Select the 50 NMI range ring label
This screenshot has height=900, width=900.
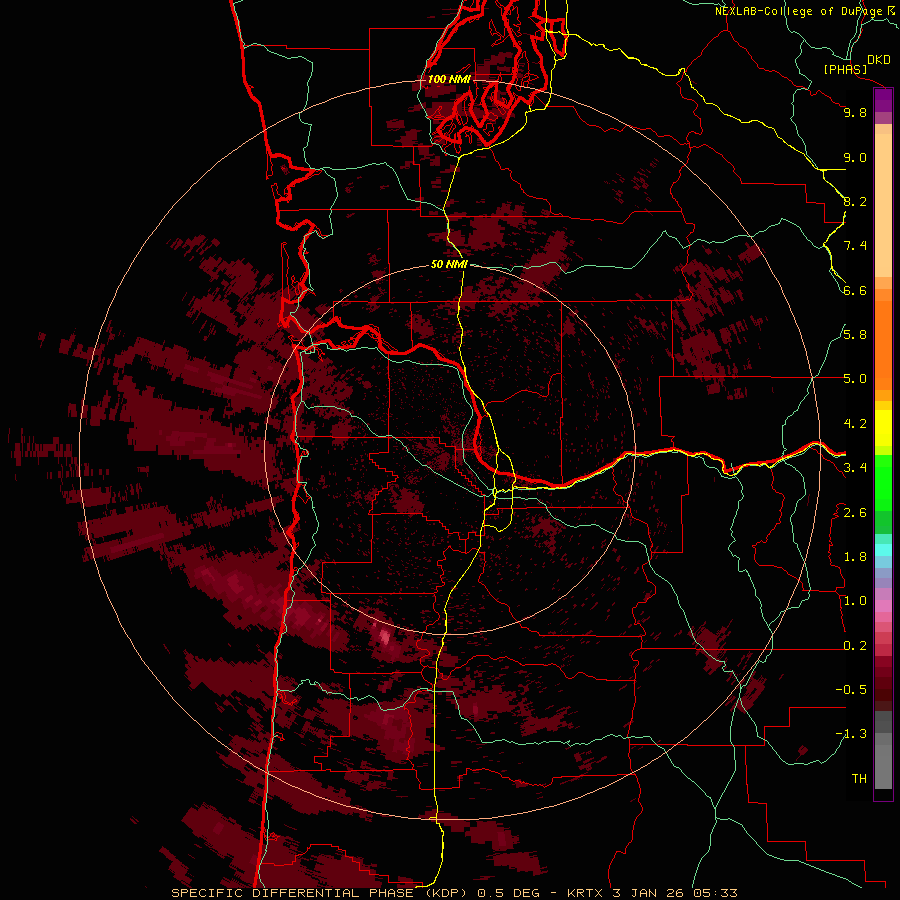[x=449, y=264]
